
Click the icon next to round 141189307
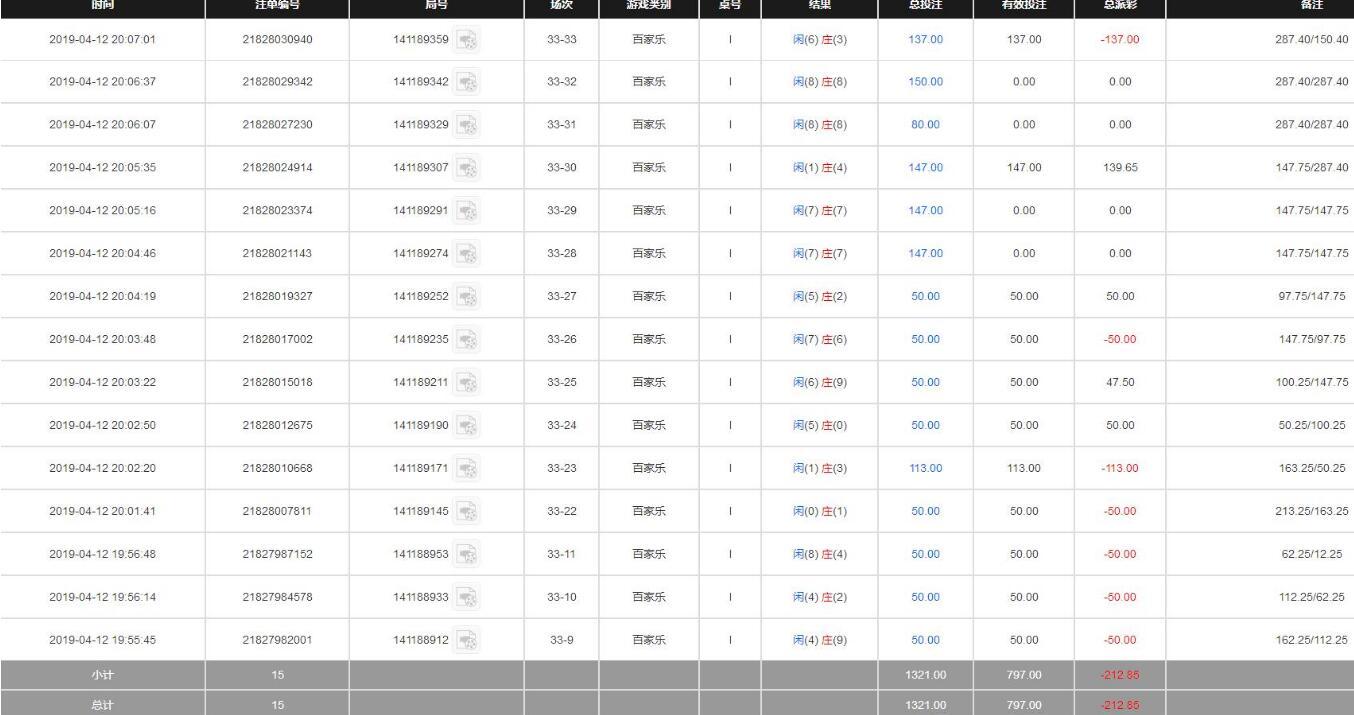[x=467, y=167]
